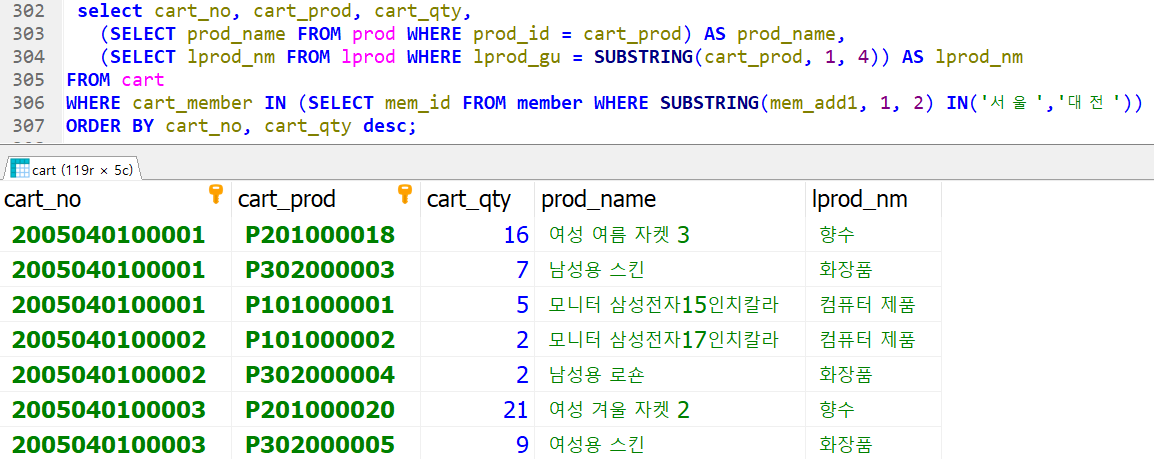
Task: Sort by the cart_prod column header
Action: click(x=325, y=199)
